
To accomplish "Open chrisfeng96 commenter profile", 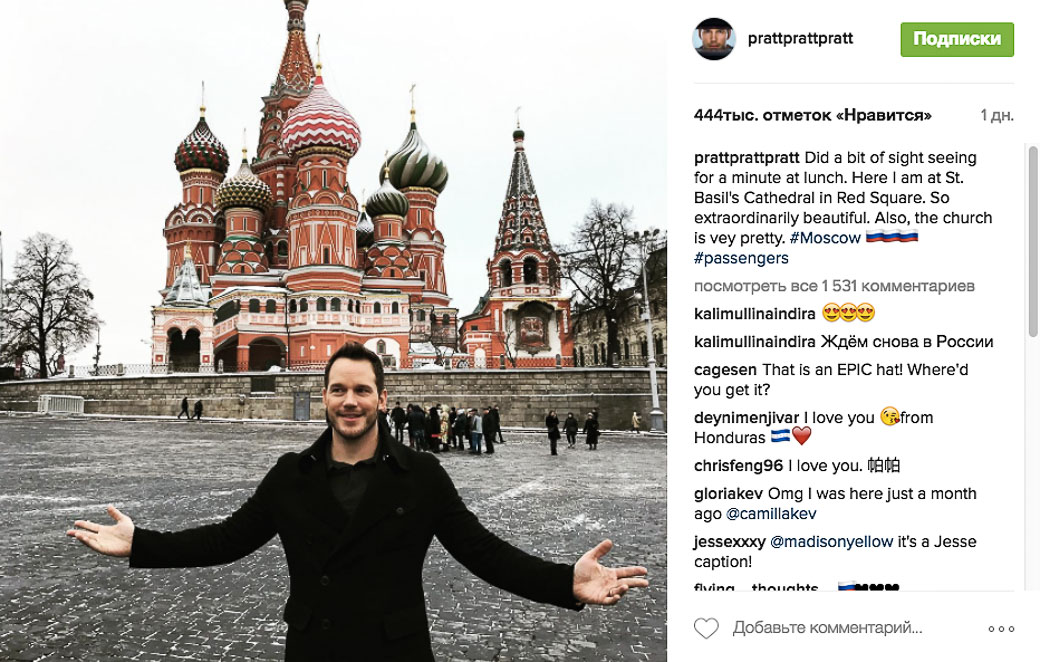I will click(x=738, y=466).
